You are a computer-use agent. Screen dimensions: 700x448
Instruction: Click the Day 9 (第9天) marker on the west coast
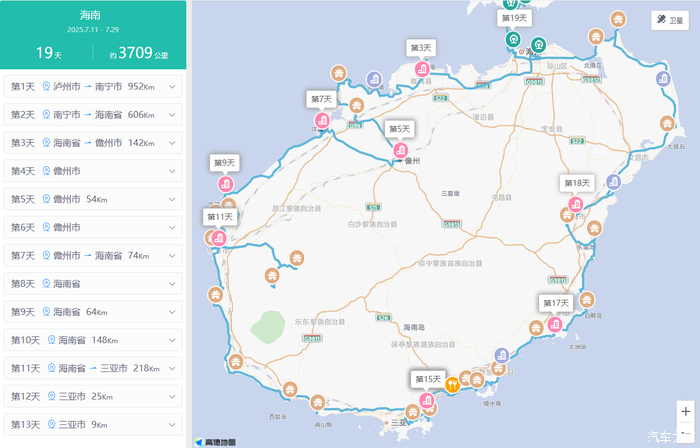coord(225,184)
